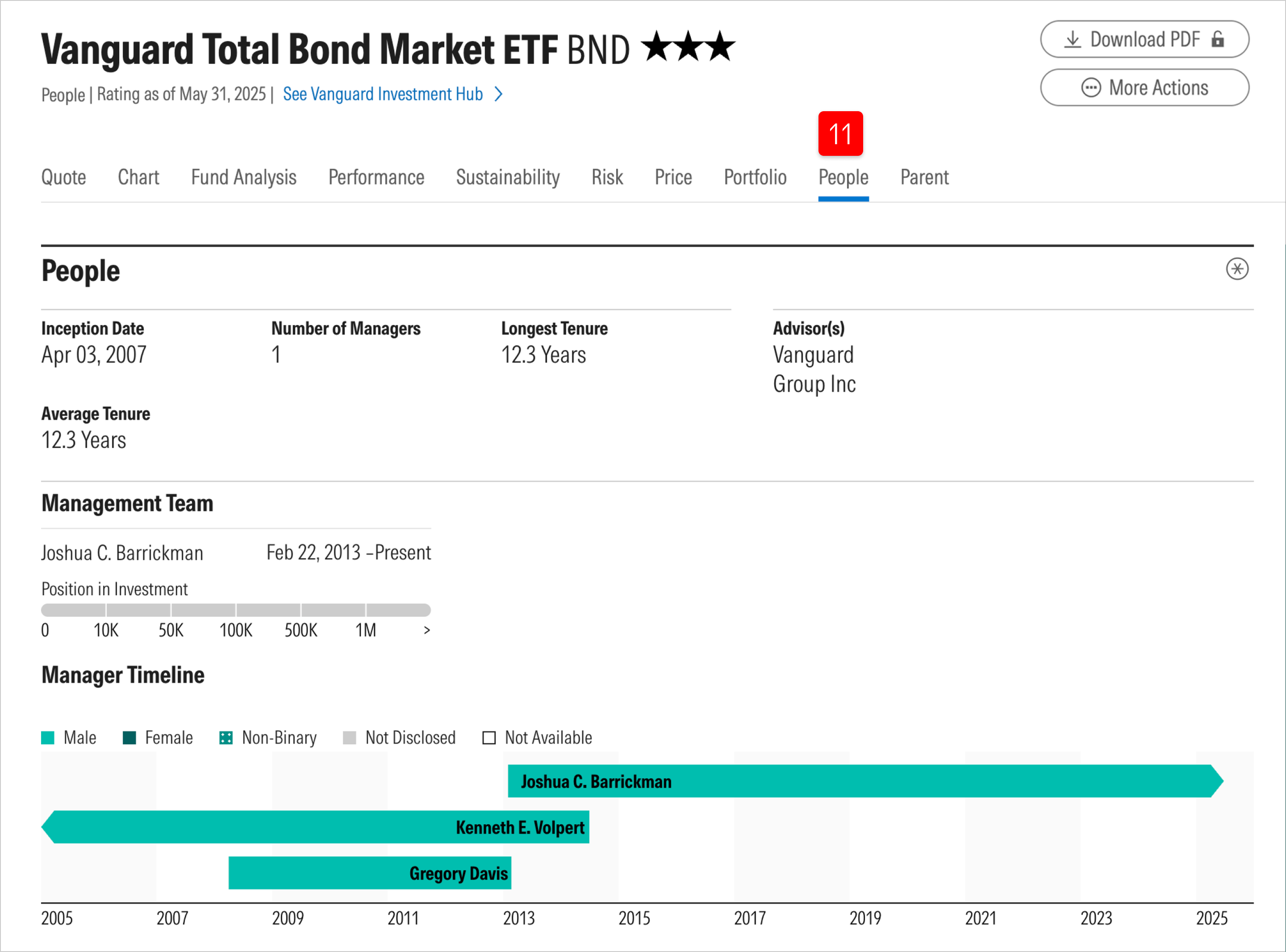
Task: Open See Vanguard Investment Hub link
Action: (x=383, y=94)
